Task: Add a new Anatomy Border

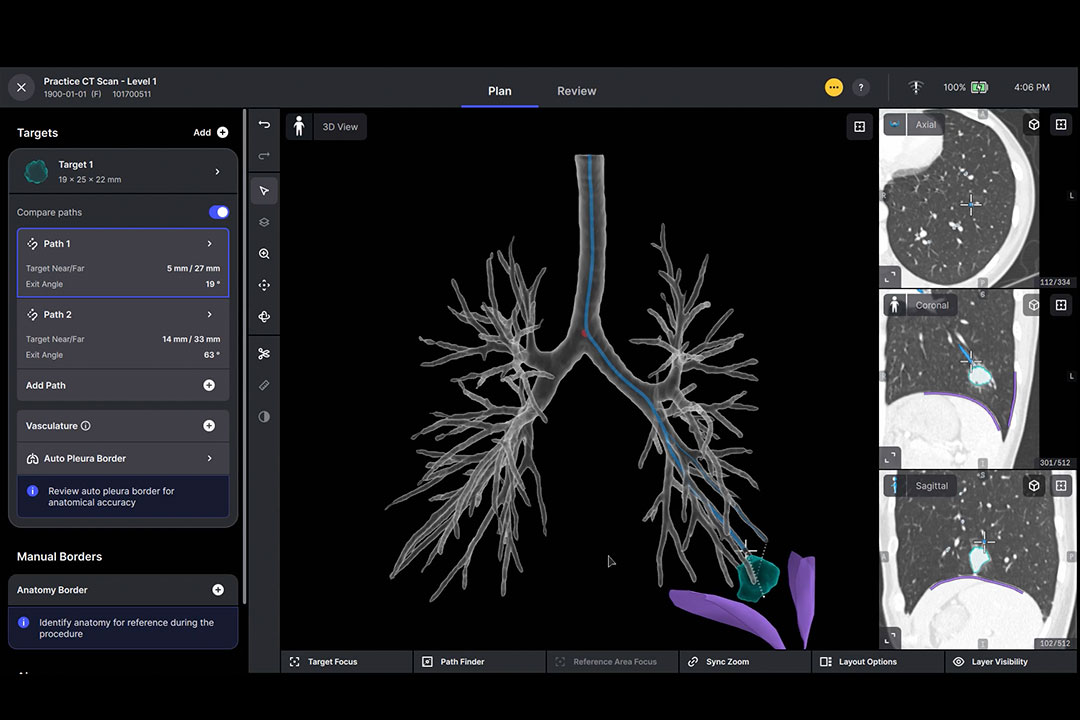Action: click(218, 589)
